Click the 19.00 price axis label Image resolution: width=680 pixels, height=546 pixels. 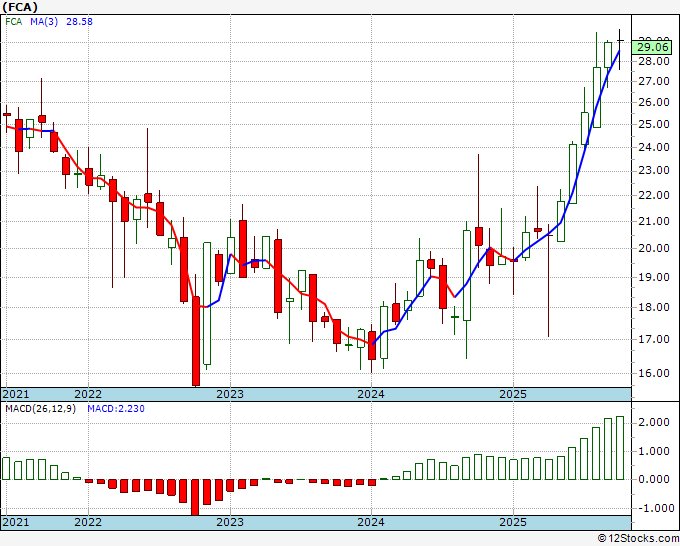[653, 277]
